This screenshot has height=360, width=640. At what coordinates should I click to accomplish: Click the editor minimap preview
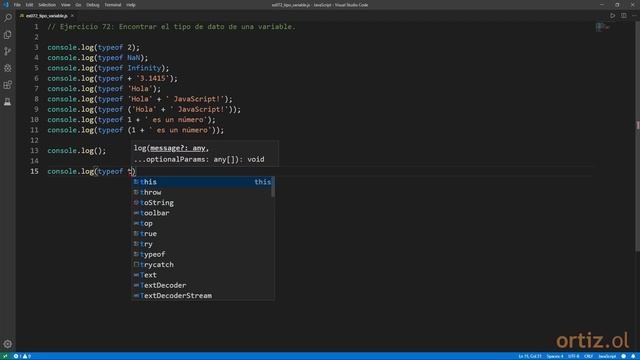tap(602, 27)
